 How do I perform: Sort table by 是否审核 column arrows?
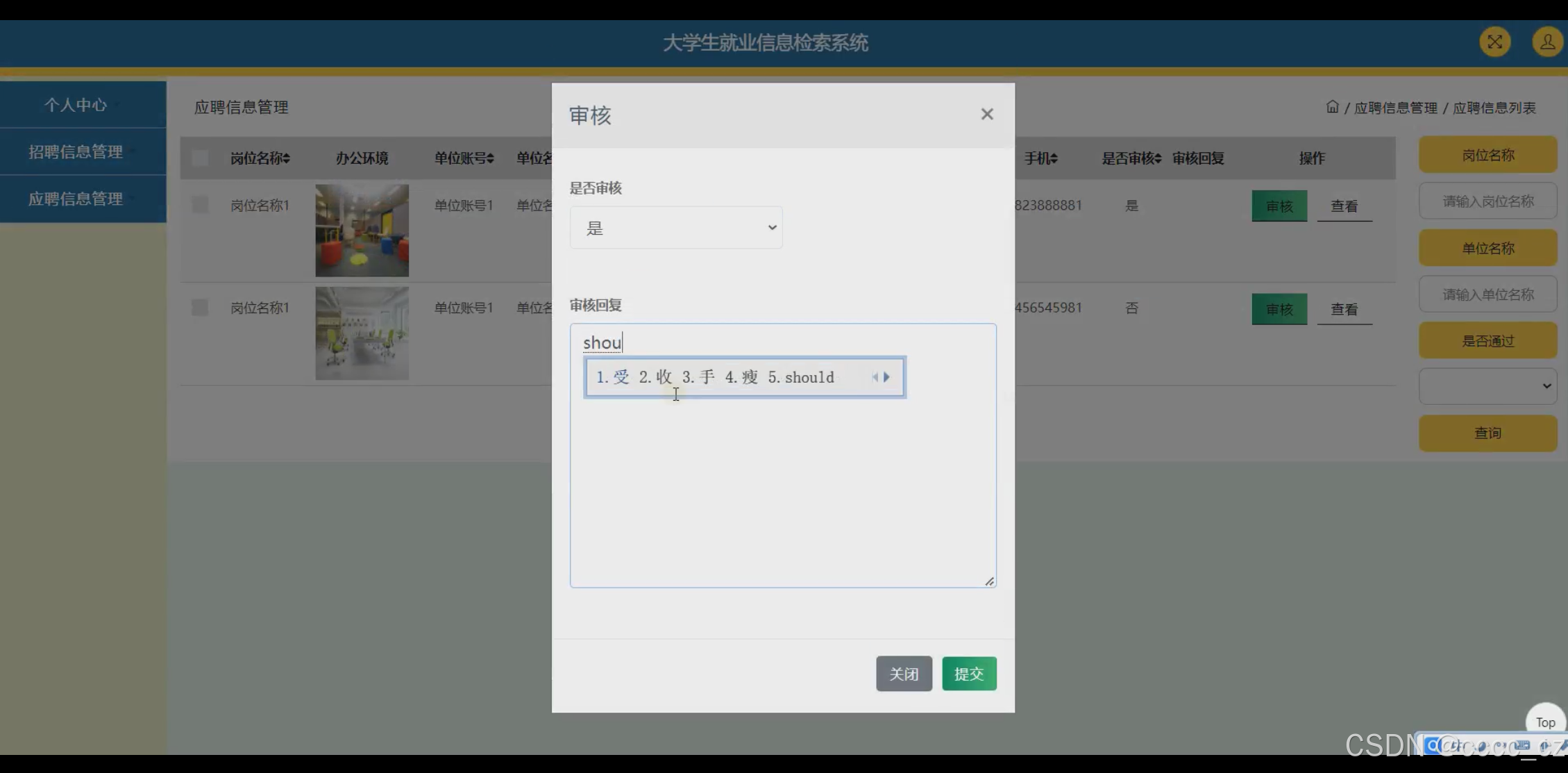pyautogui.click(x=1158, y=159)
